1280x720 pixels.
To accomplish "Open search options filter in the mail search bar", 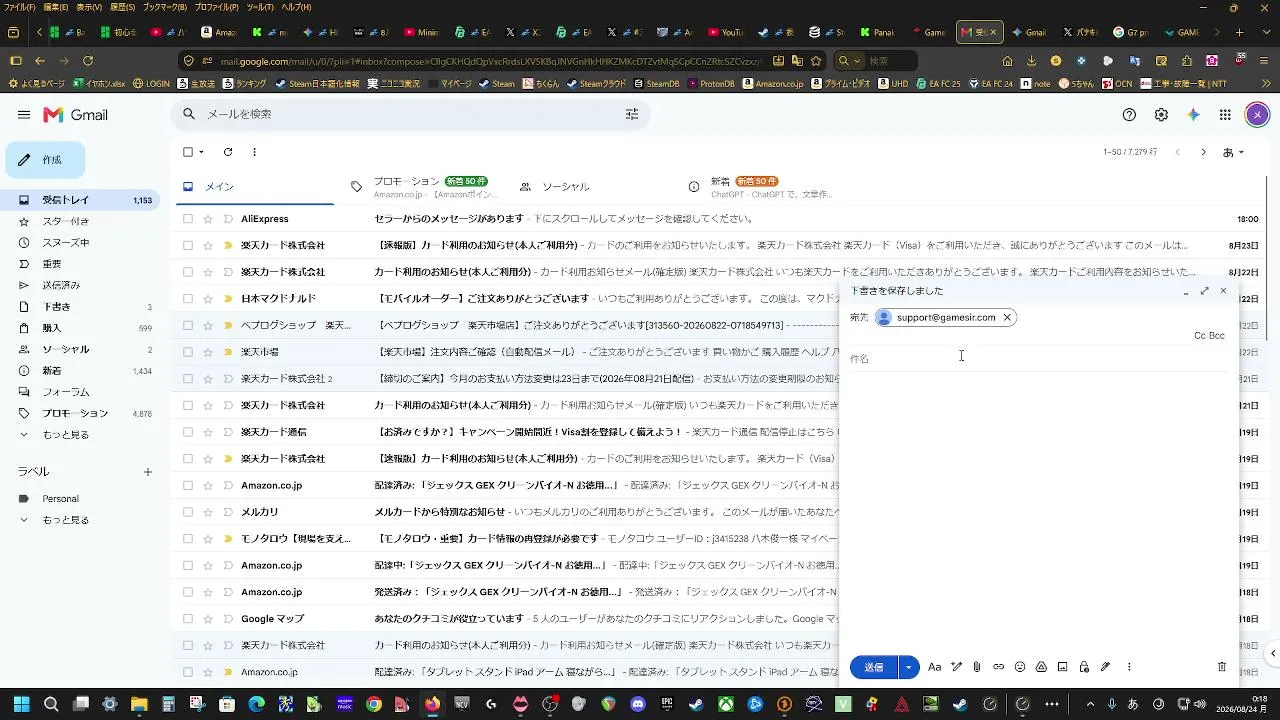I will click(x=632, y=114).
